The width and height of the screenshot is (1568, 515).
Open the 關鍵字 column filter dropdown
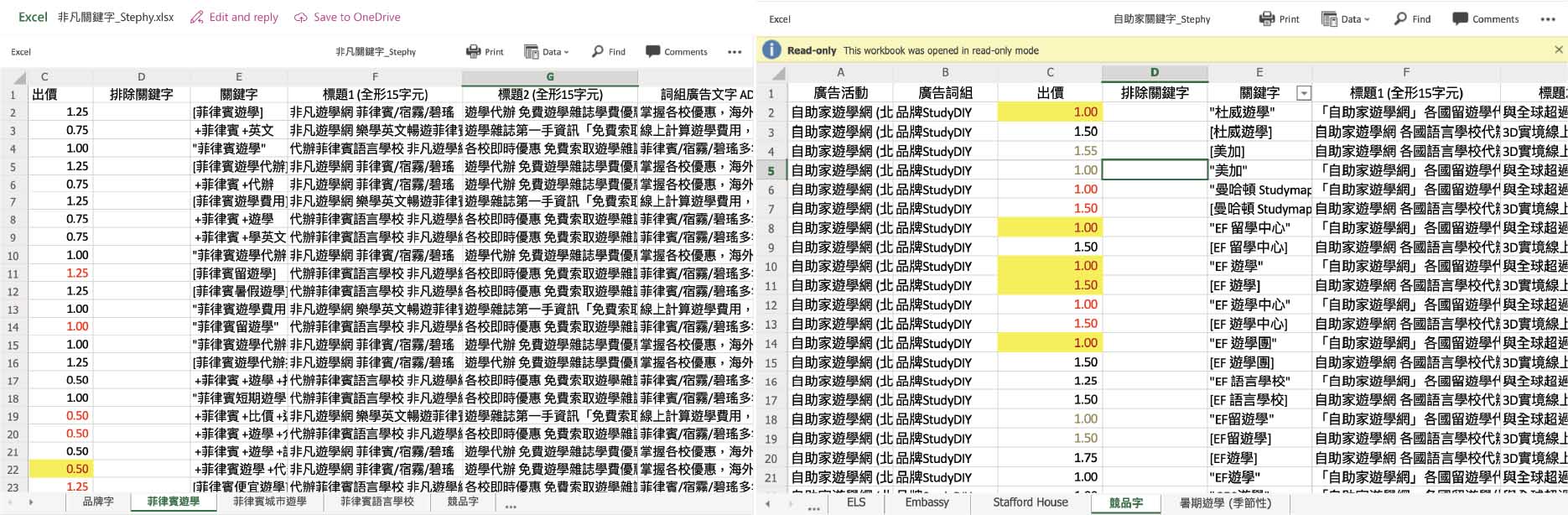[1303, 93]
